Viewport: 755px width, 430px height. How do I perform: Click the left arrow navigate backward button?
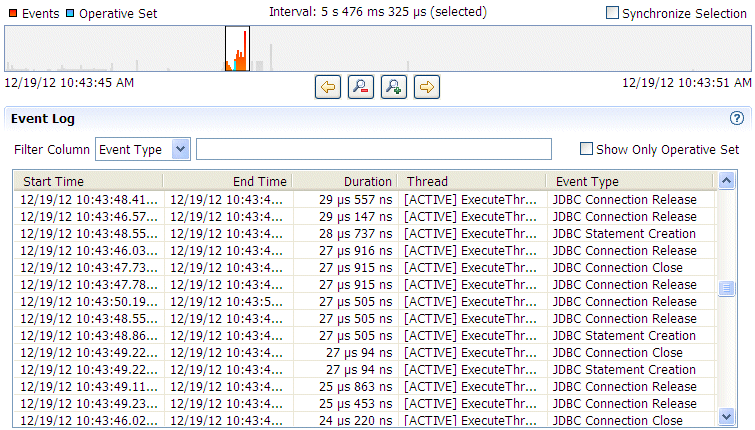328,87
